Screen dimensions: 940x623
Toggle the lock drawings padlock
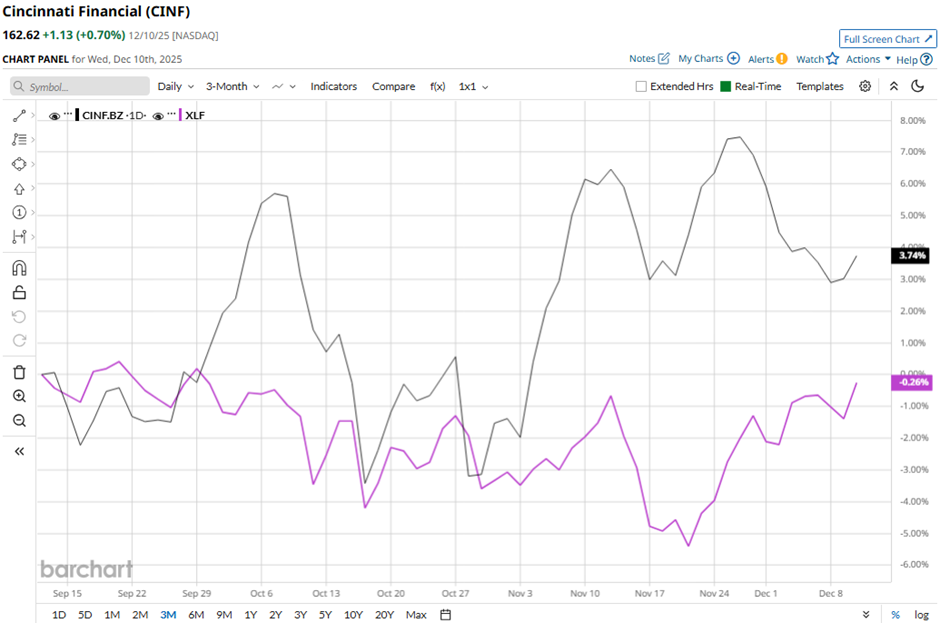click(19, 292)
